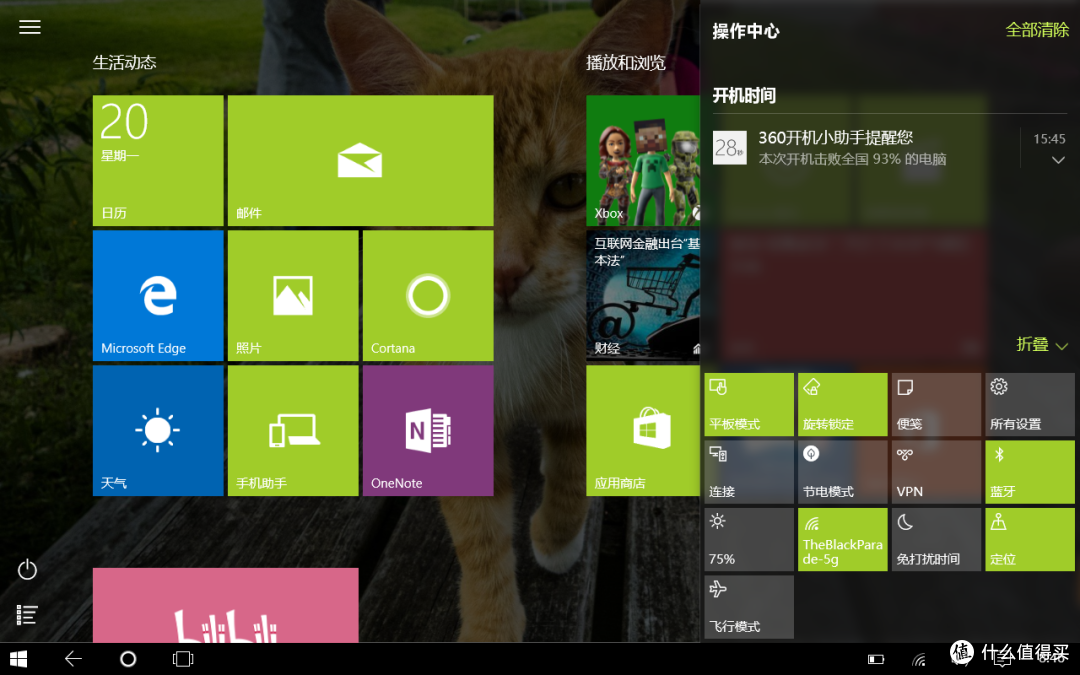The image size is (1080, 675).
Task: Open the Weather tile
Action: pos(158,430)
